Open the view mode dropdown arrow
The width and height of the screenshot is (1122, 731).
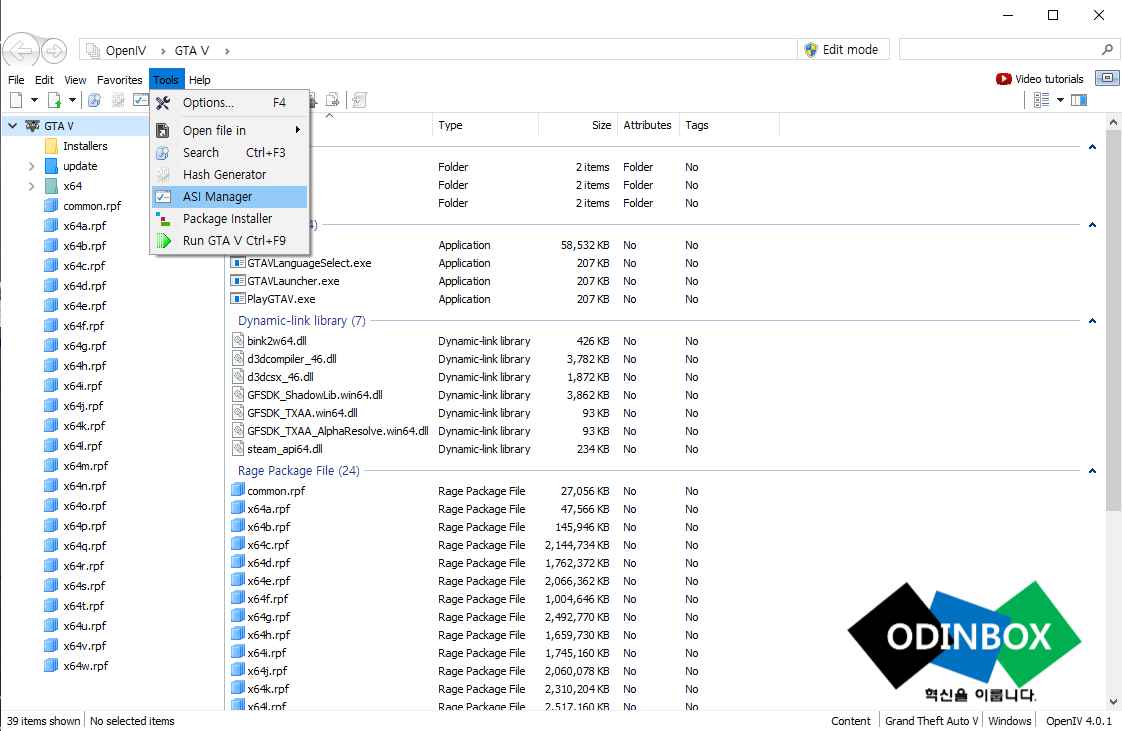click(x=1060, y=100)
